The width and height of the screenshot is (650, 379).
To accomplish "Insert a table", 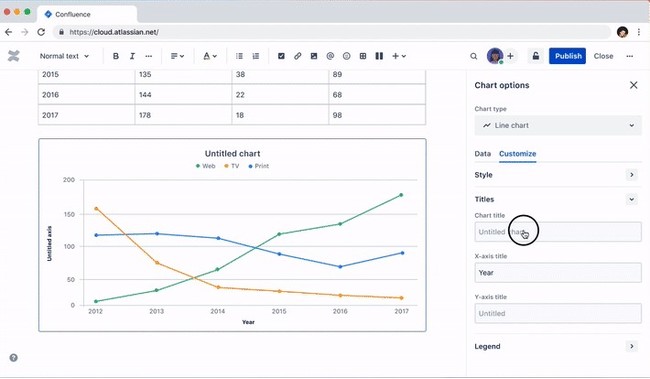I will pyautogui.click(x=363, y=56).
